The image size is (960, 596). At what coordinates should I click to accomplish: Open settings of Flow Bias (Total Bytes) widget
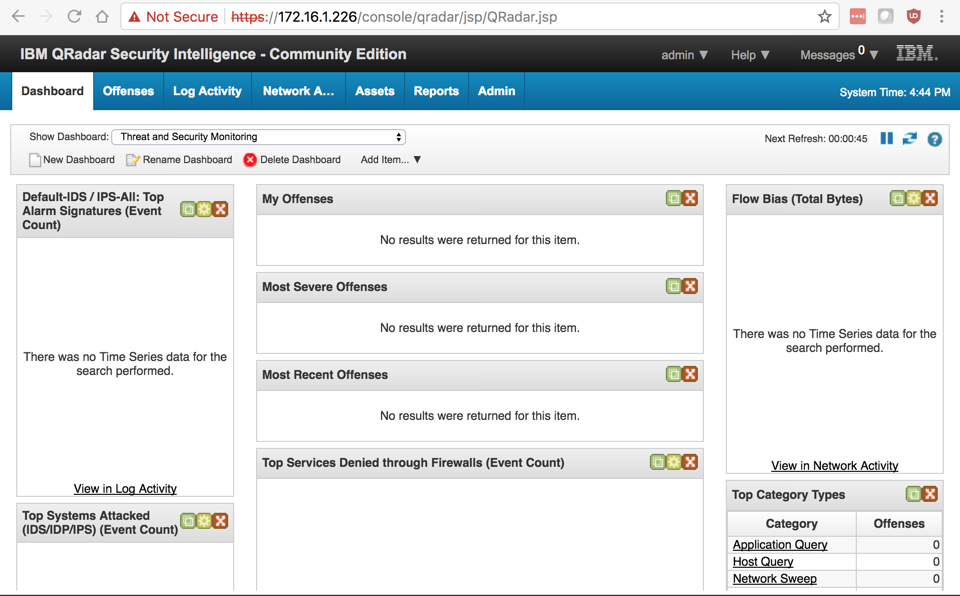tap(913, 198)
